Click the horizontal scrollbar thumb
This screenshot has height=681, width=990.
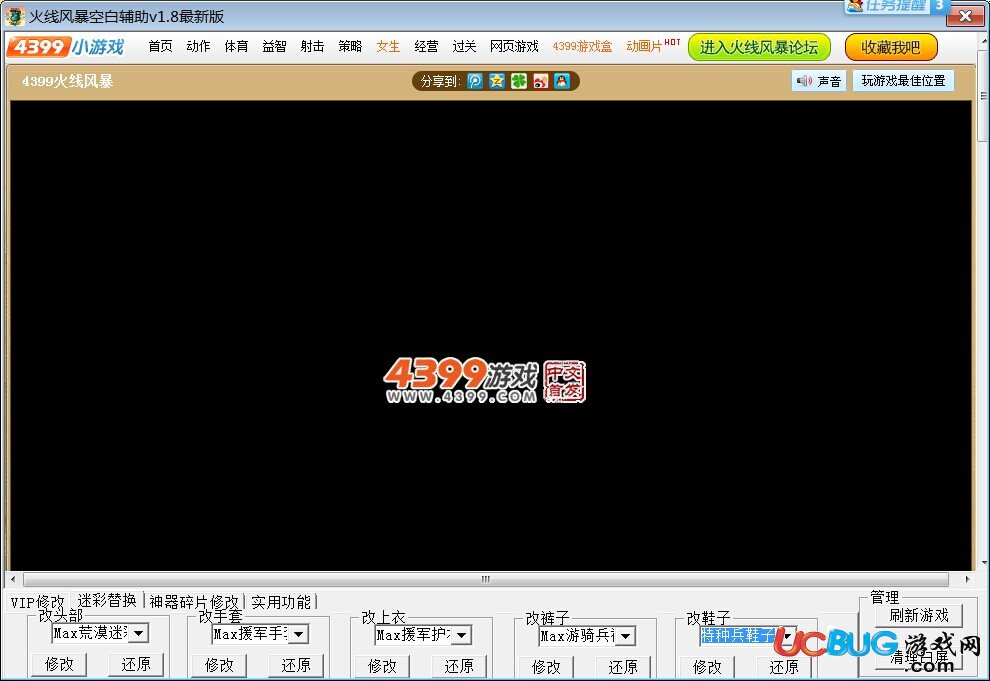point(486,579)
